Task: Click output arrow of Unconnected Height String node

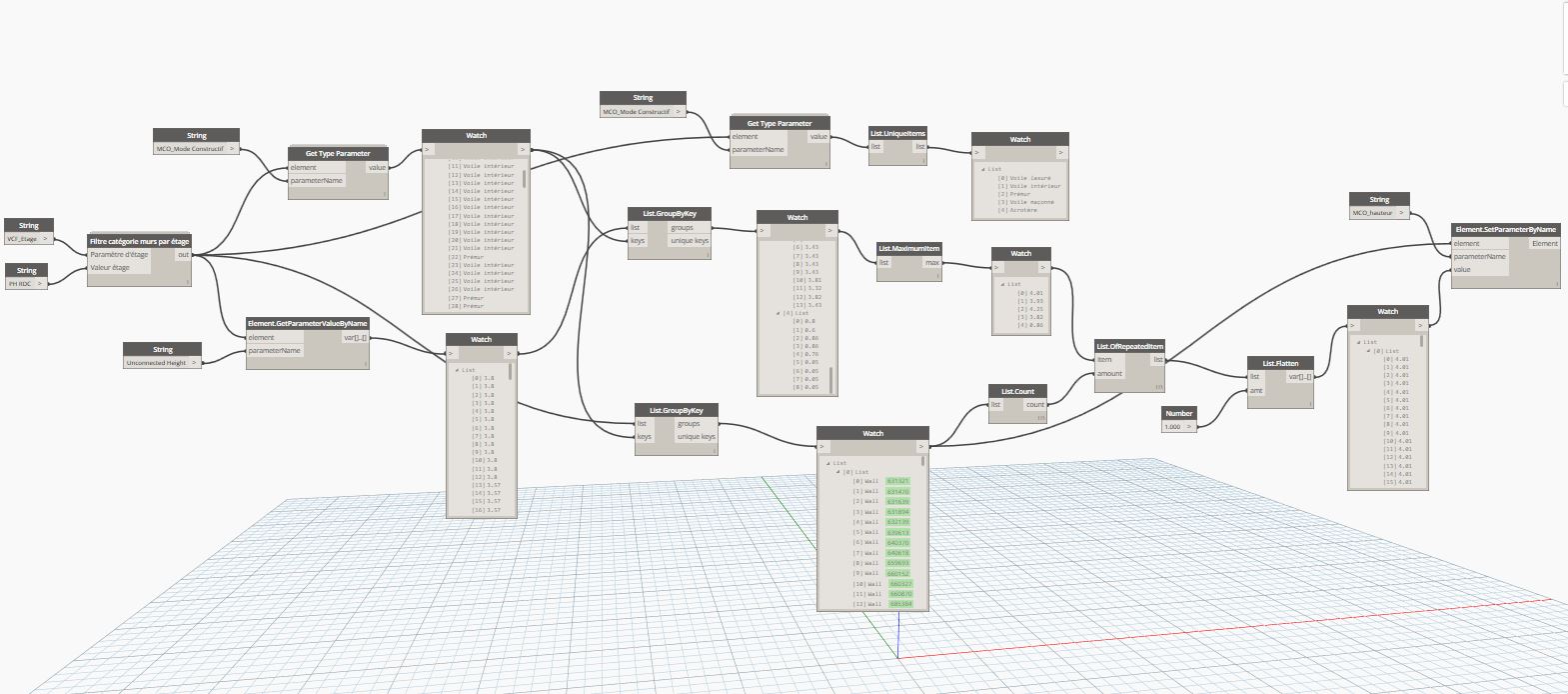Action: [x=195, y=363]
